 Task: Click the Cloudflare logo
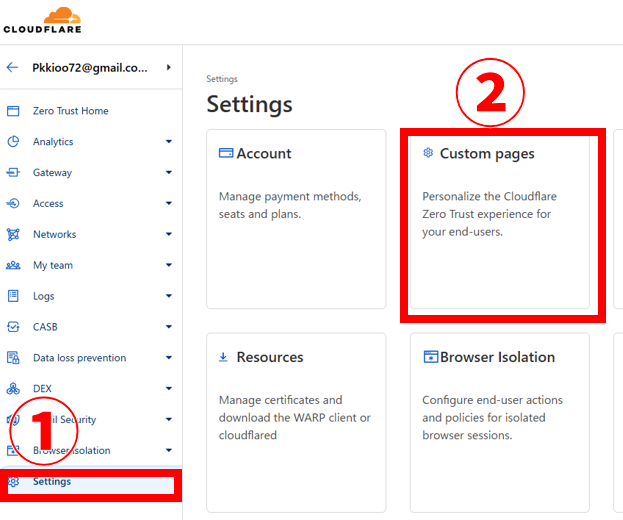42,20
